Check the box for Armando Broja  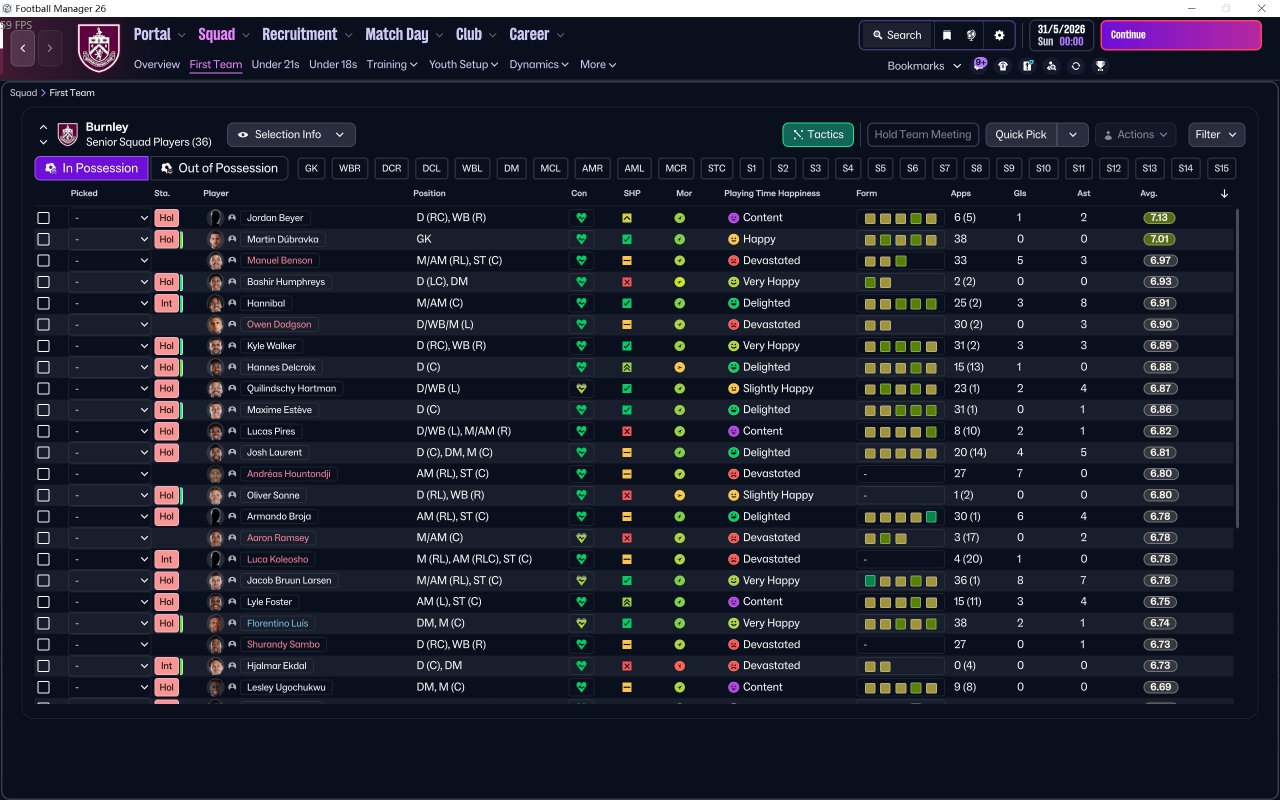(43, 517)
